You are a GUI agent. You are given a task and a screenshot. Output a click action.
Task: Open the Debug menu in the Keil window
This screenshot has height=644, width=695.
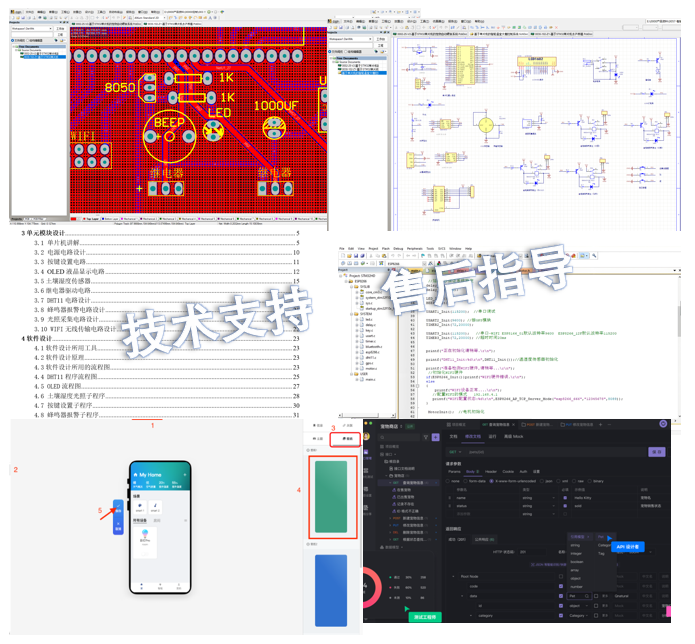(x=398, y=249)
